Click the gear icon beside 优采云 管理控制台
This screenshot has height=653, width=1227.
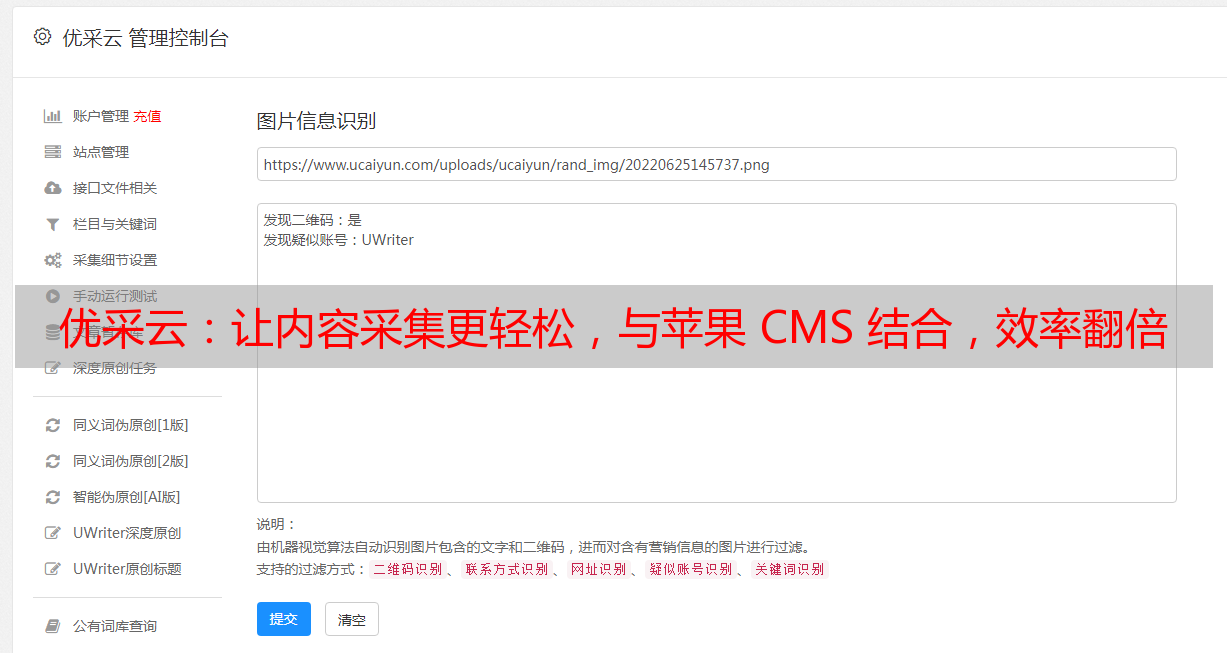point(42,37)
